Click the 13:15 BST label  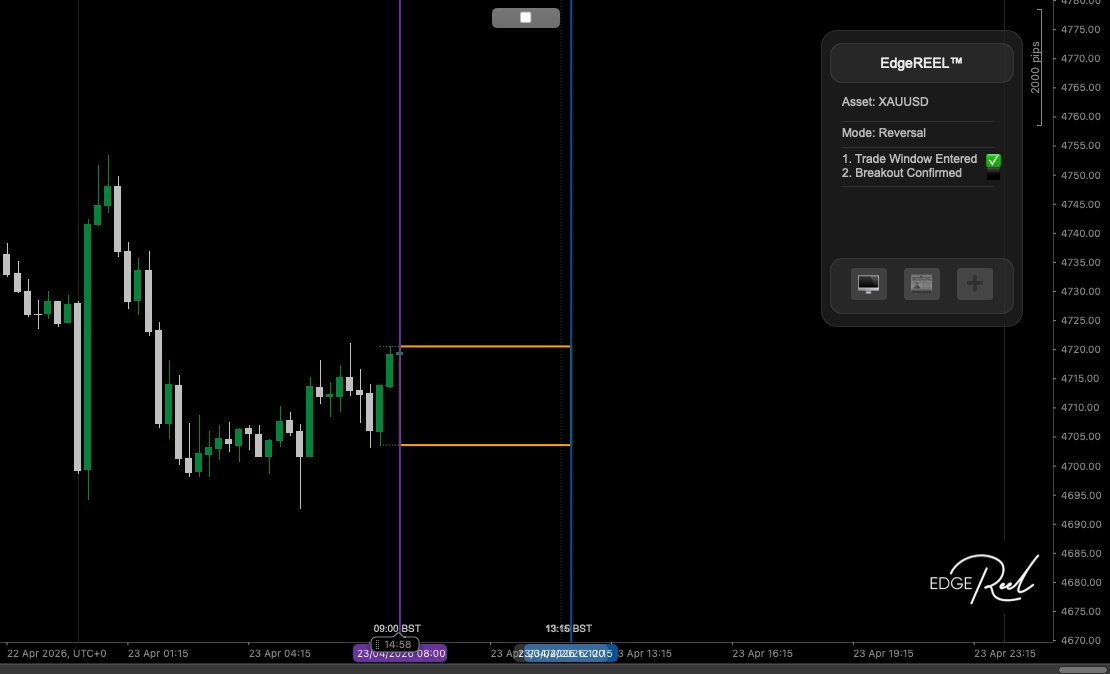coord(568,628)
